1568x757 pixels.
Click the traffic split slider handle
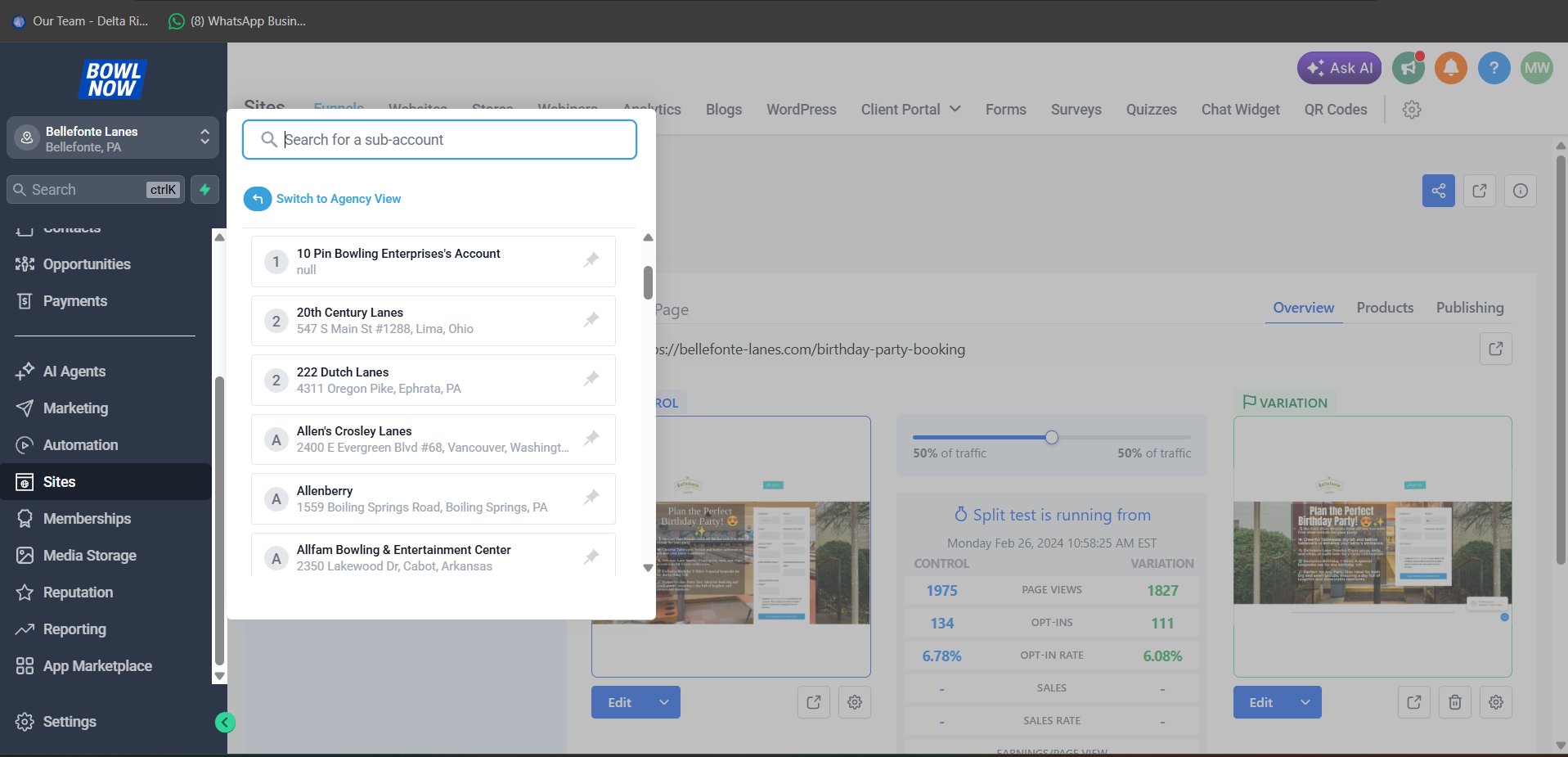(1052, 437)
